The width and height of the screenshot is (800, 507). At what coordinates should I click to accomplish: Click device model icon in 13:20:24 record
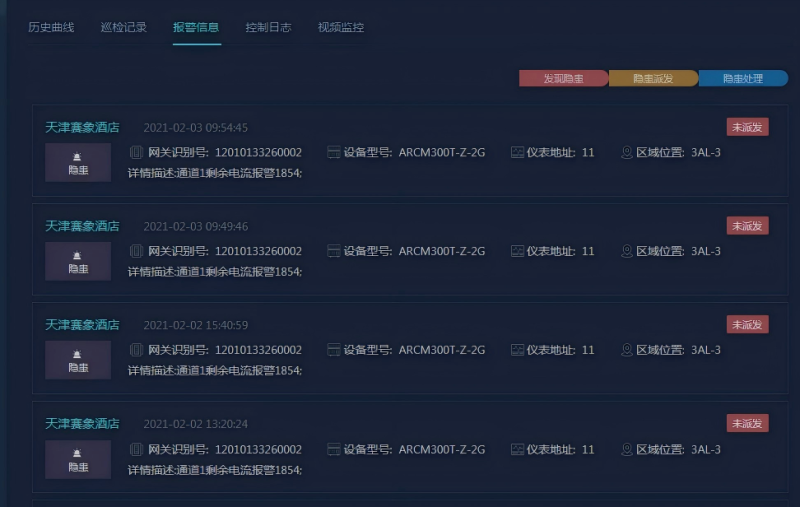pyautogui.click(x=334, y=449)
